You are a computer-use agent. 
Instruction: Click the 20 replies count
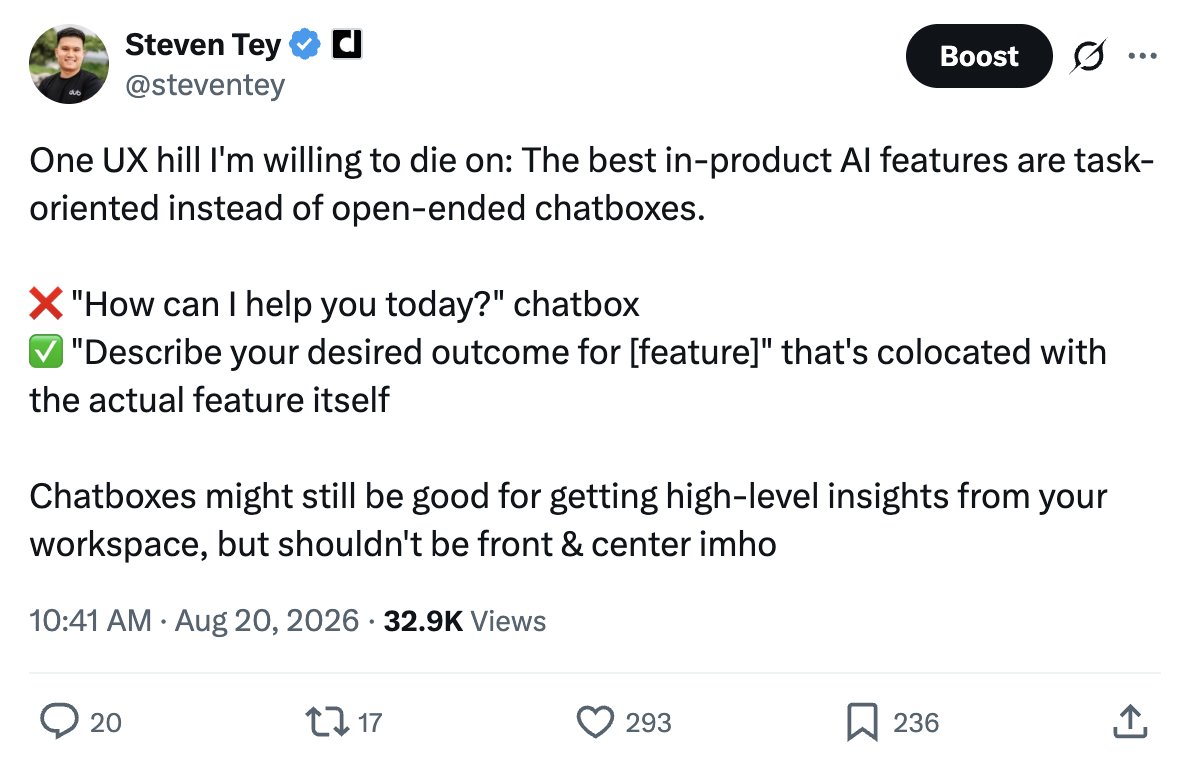[106, 722]
